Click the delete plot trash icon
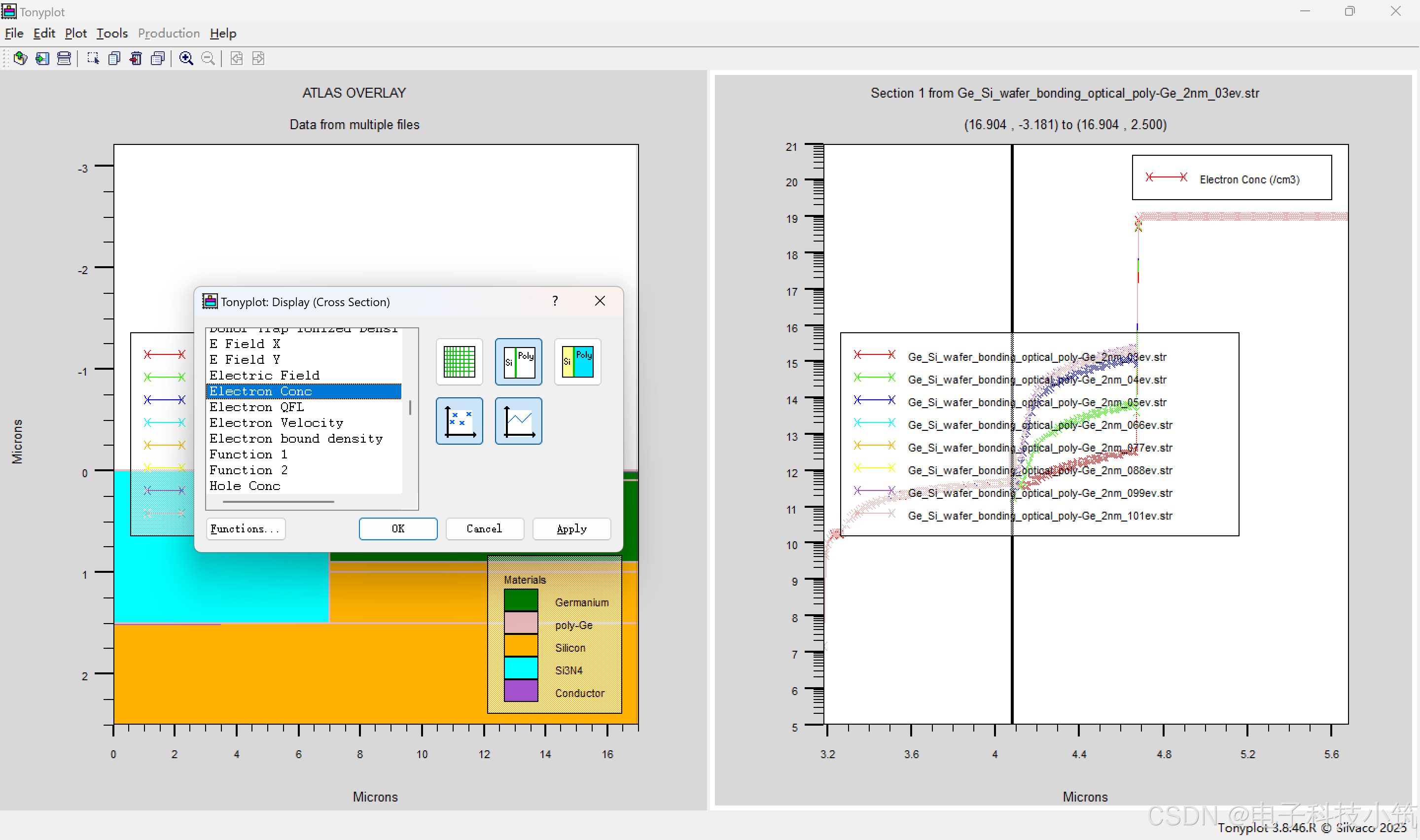 (136, 58)
